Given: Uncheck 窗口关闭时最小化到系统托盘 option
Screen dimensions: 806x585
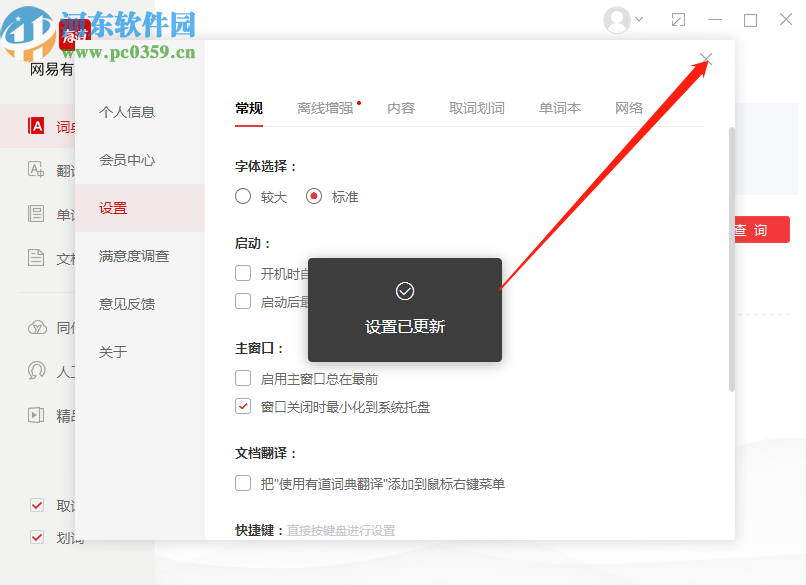Looking at the screenshot, I should click(243, 406).
